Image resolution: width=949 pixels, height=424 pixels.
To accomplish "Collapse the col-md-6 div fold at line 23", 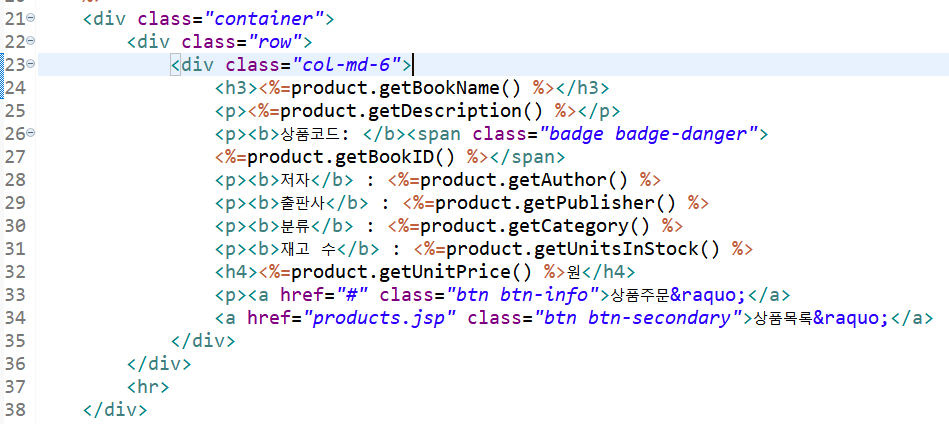I will 30,64.
